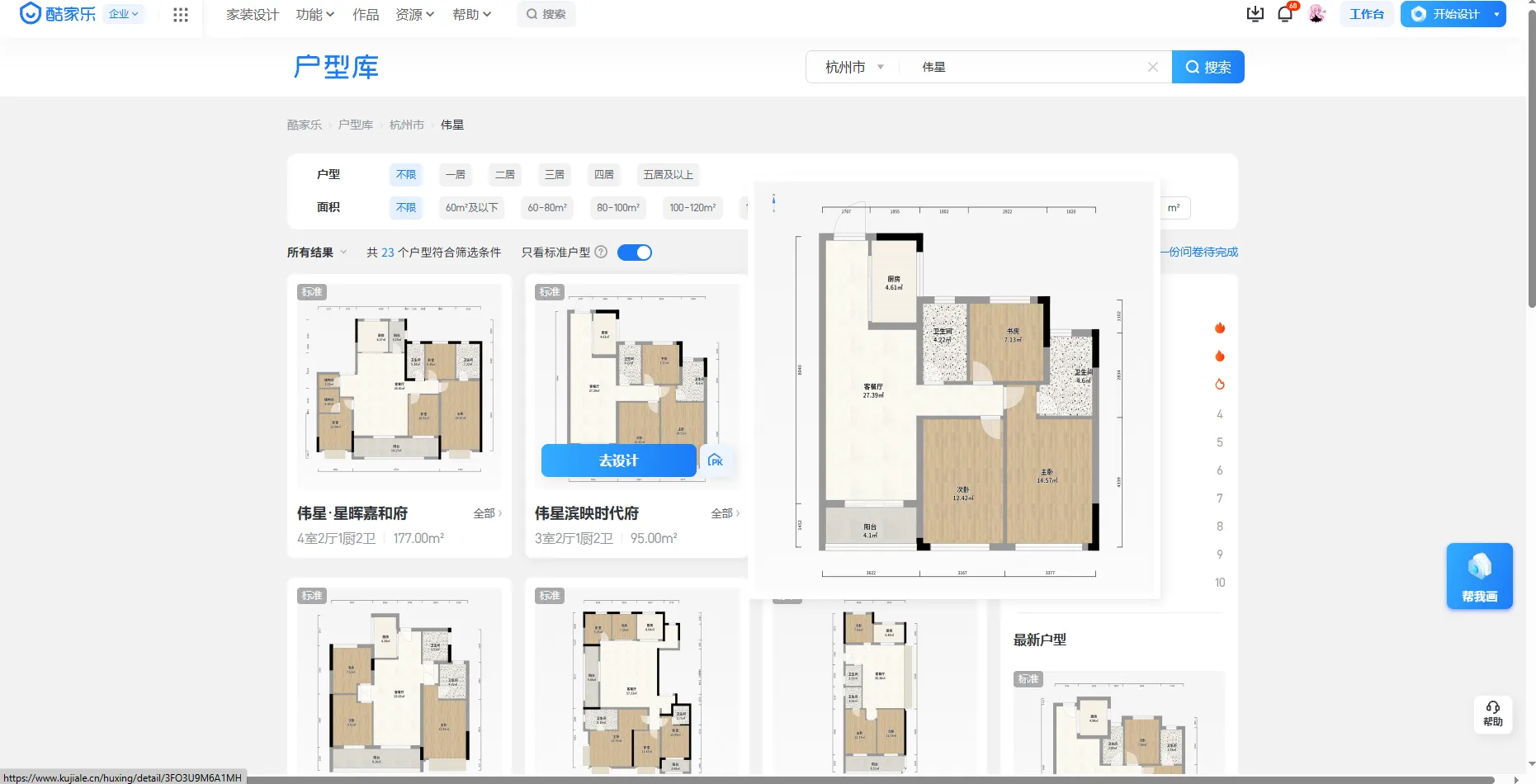Click the questionnaire link 一份问卷待完成
1536x784 pixels.
(x=1199, y=253)
